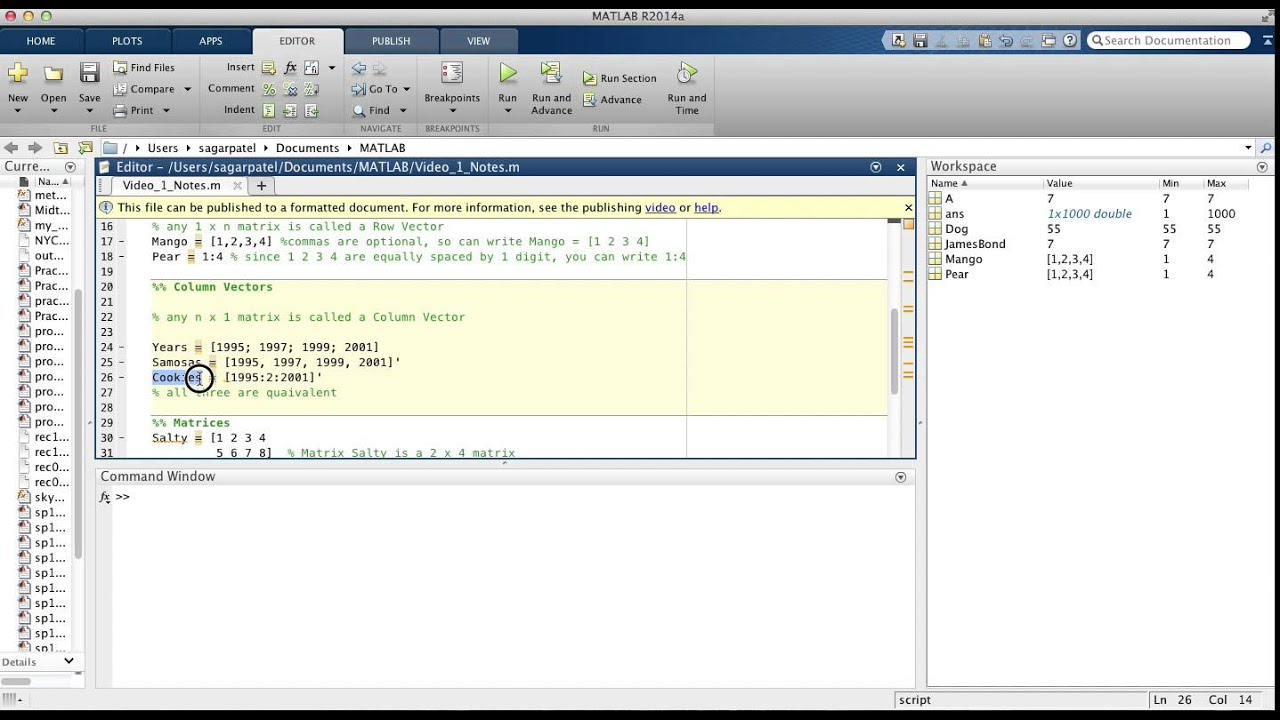Viewport: 1280px width, 720px height.
Task: Open the help link in the info bar
Action: (x=706, y=208)
